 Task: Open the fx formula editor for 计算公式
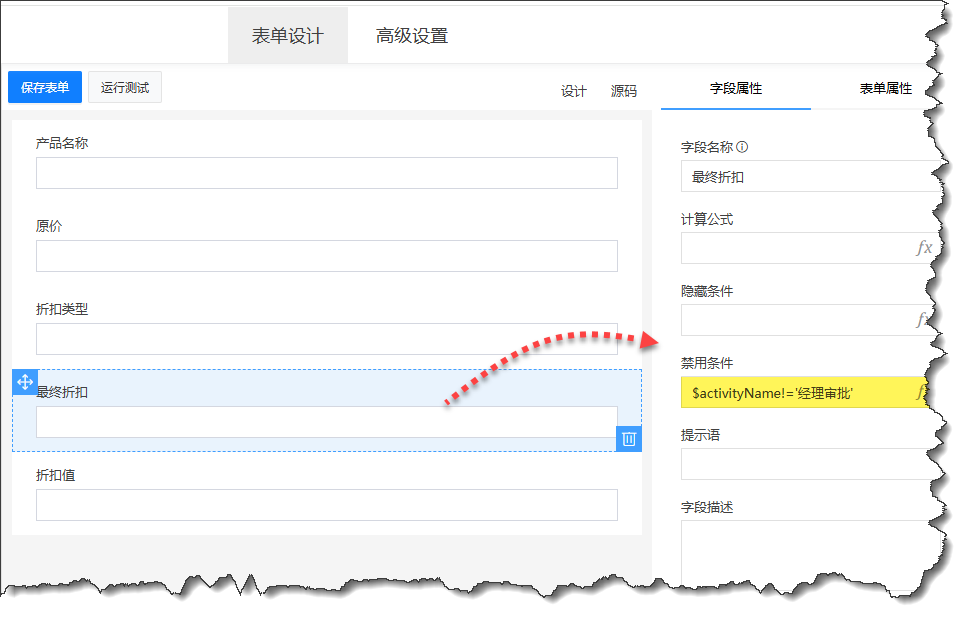pyautogui.click(x=925, y=246)
